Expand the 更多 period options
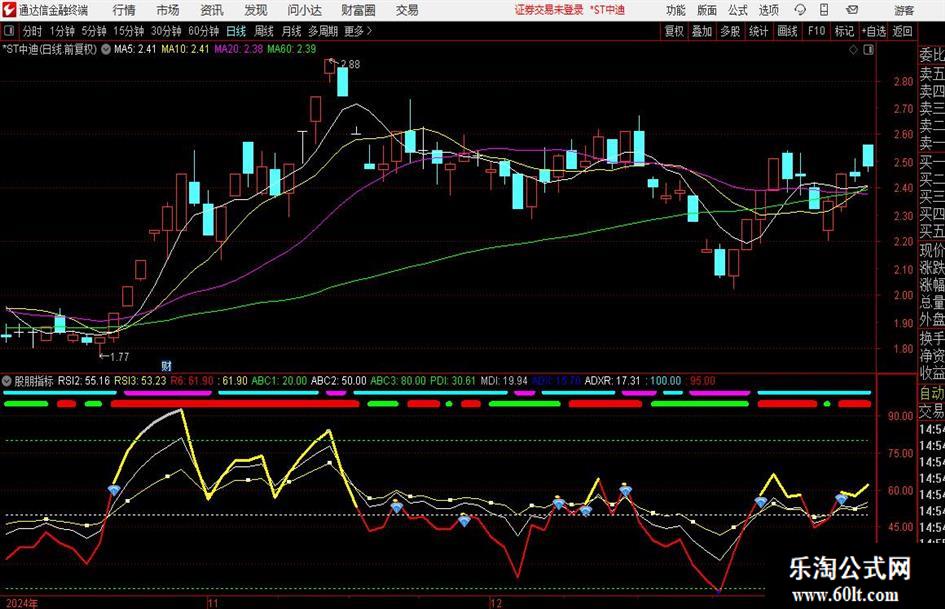The width and height of the screenshot is (945, 609). pos(358,31)
